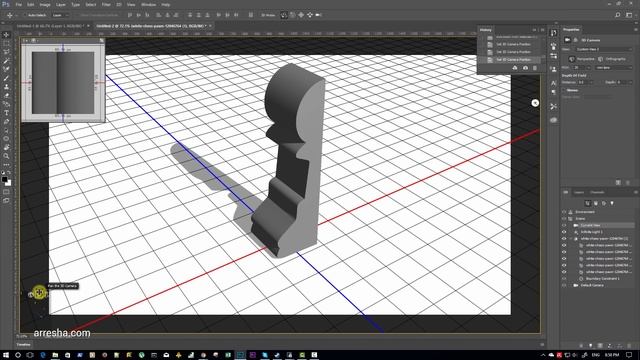Select Boundary Constraint 1 in 3D panel

602,278
